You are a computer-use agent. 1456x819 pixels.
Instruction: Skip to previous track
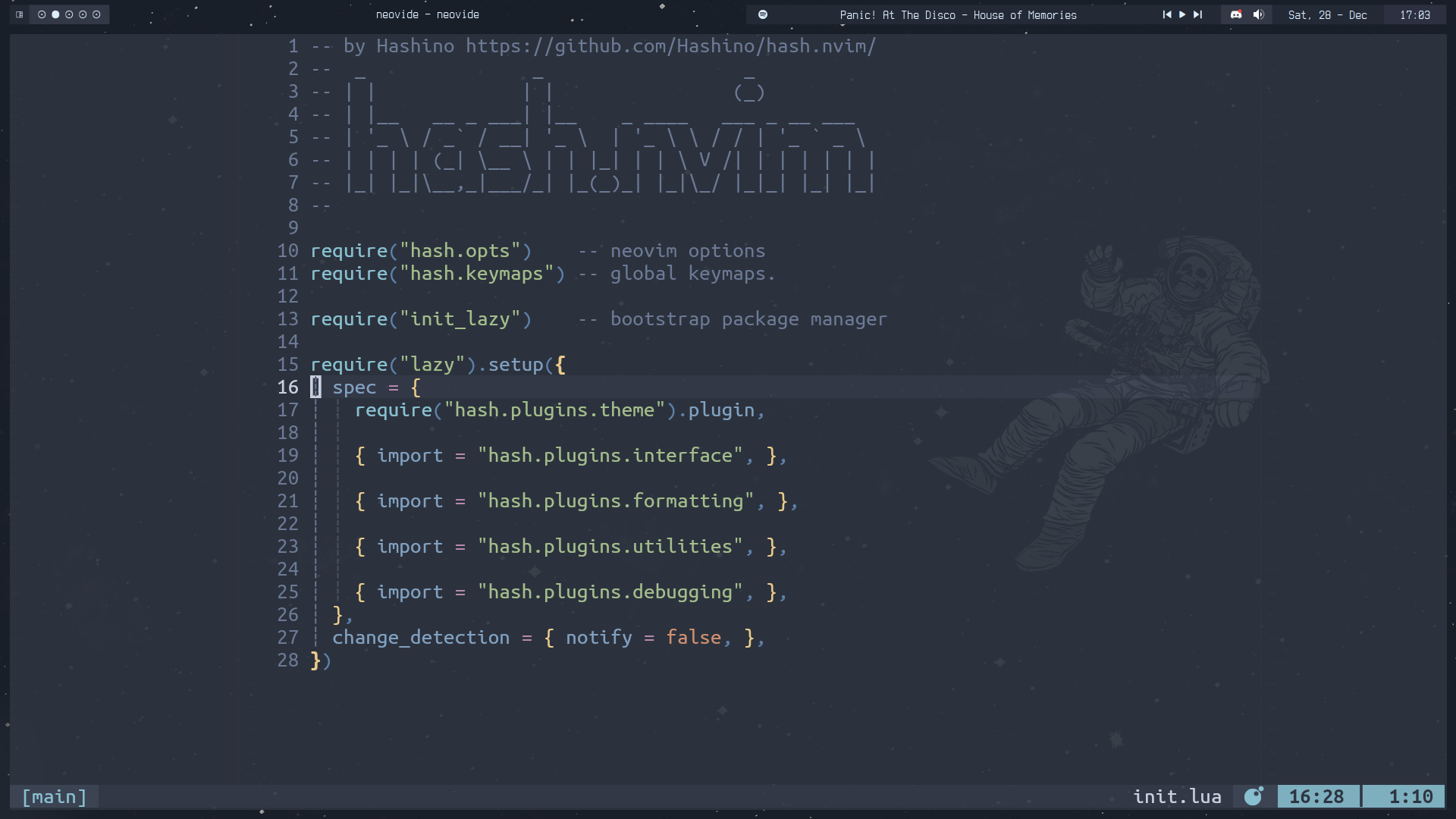coord(1167,14)
